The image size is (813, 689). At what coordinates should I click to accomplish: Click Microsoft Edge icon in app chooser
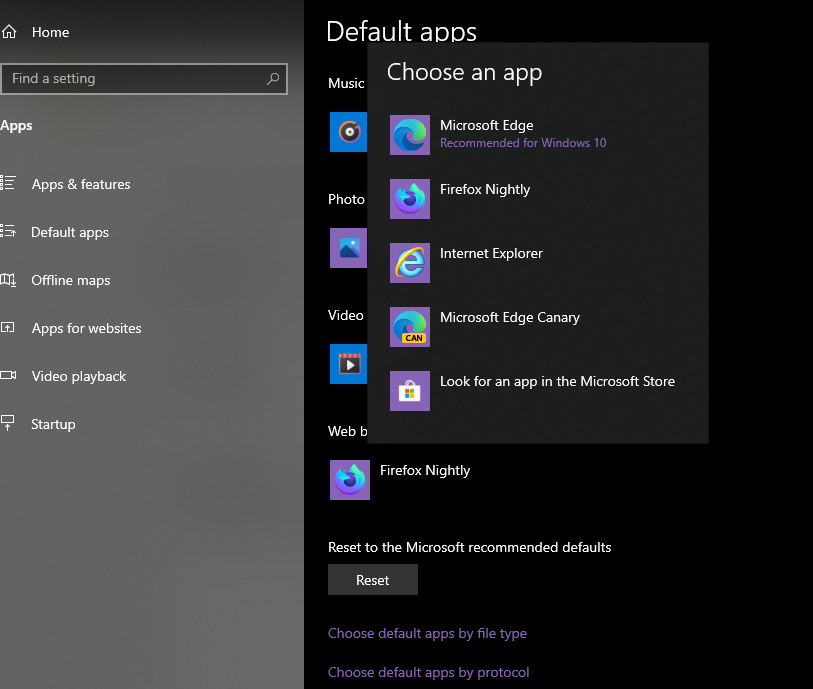click(x=410, y=135)
